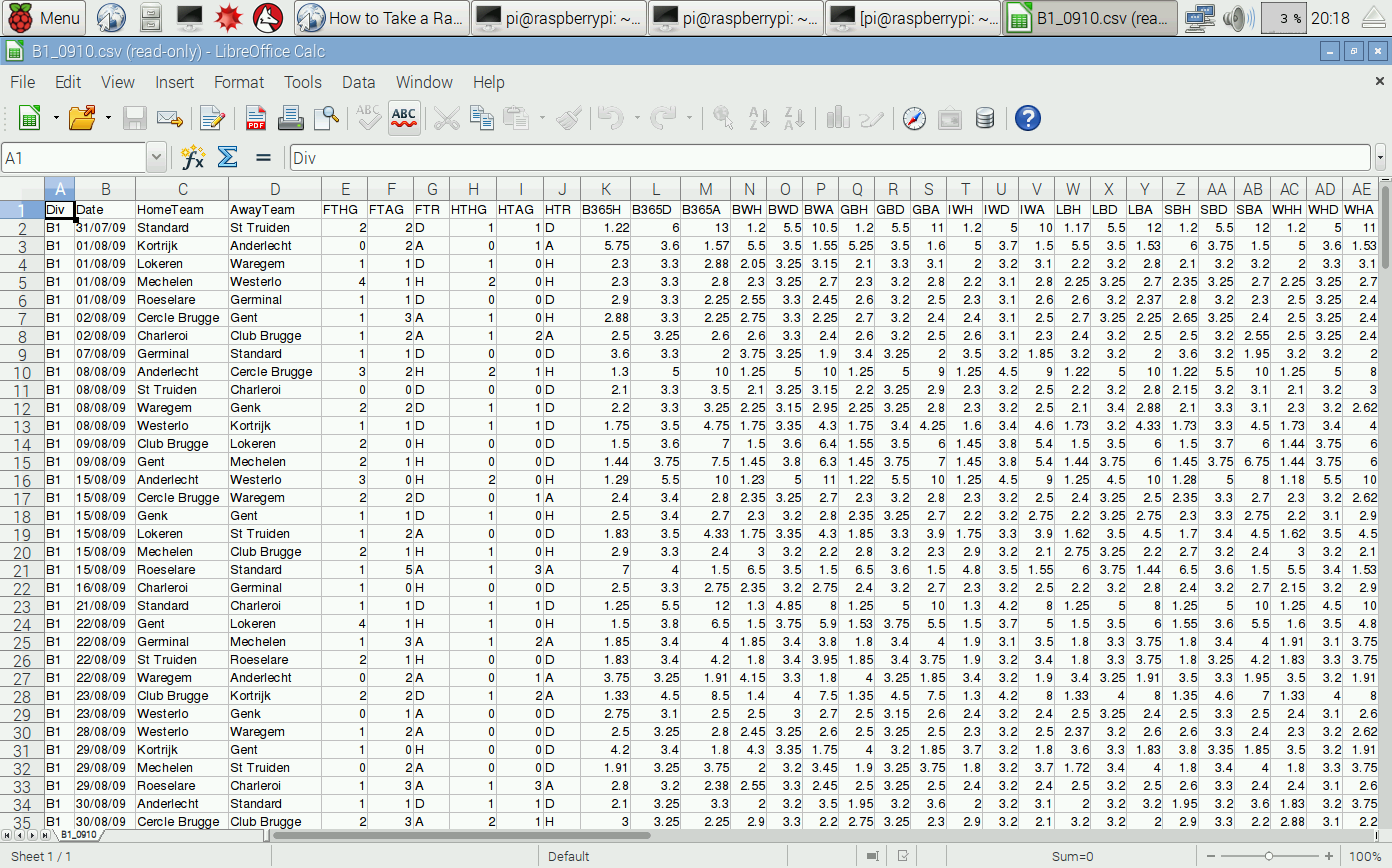
Task: Open the Raspberry Pi Menu in the taskbar
Action: coord(42,17)
